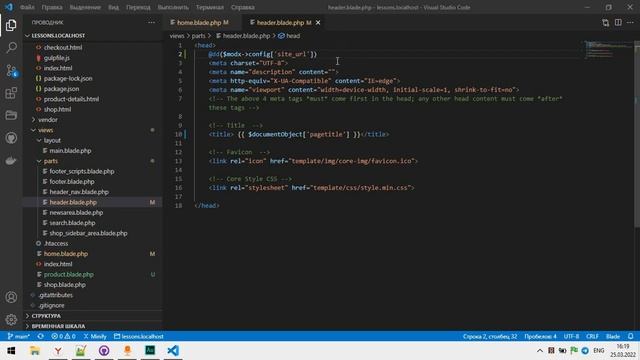
Task: Open gulpfile.js in the explorer
Action: (x=57, y=58)
